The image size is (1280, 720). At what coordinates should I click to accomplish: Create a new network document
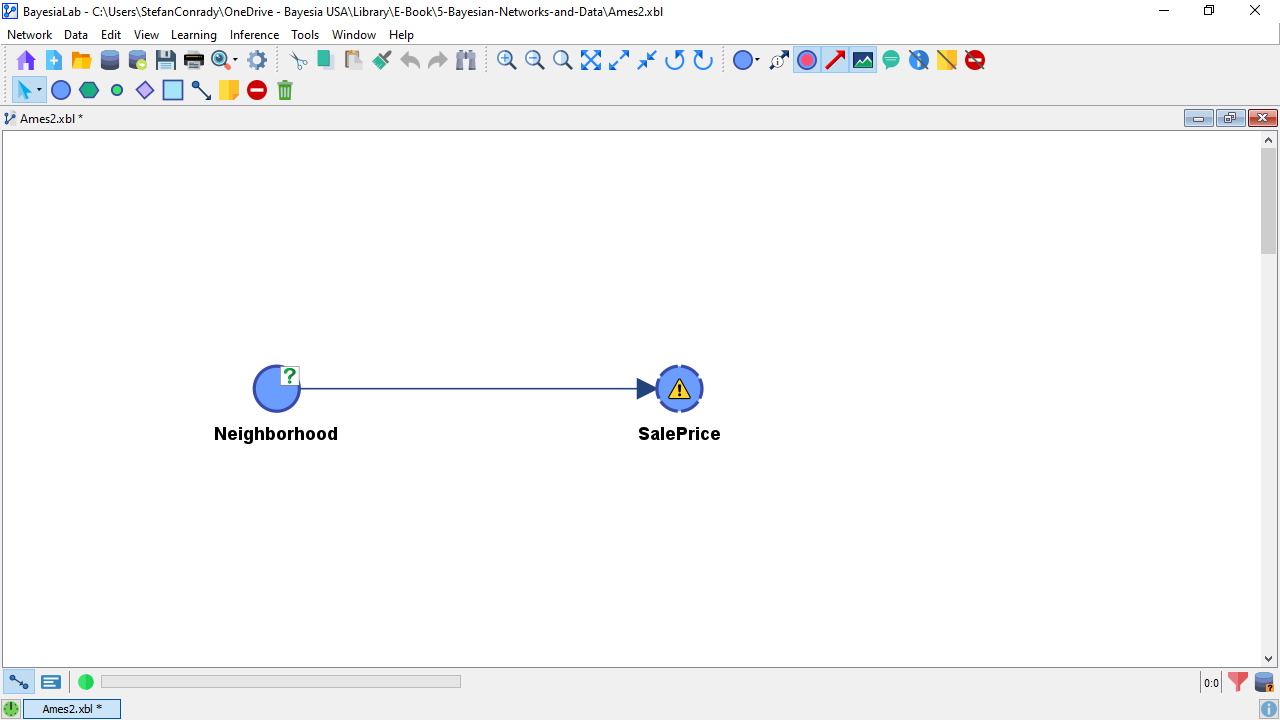coord(54,60)
